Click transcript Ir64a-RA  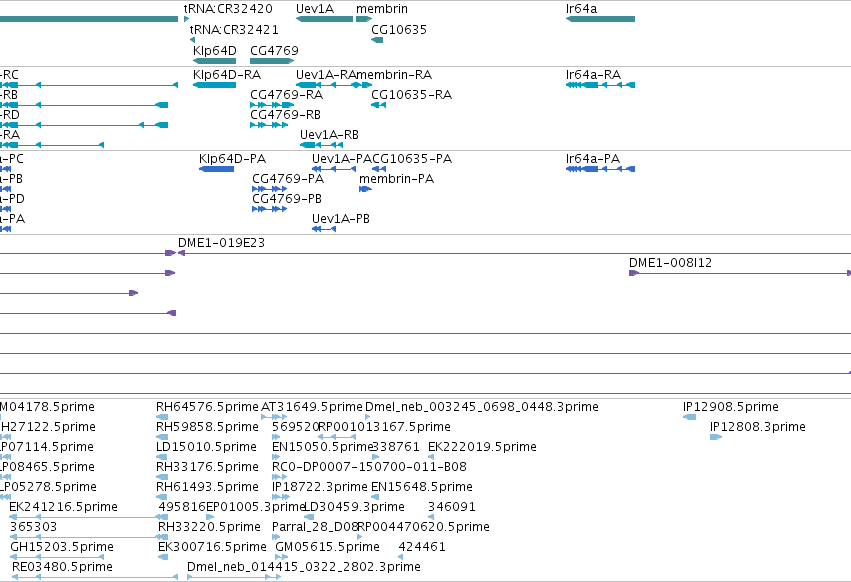[x=600, y=85]
